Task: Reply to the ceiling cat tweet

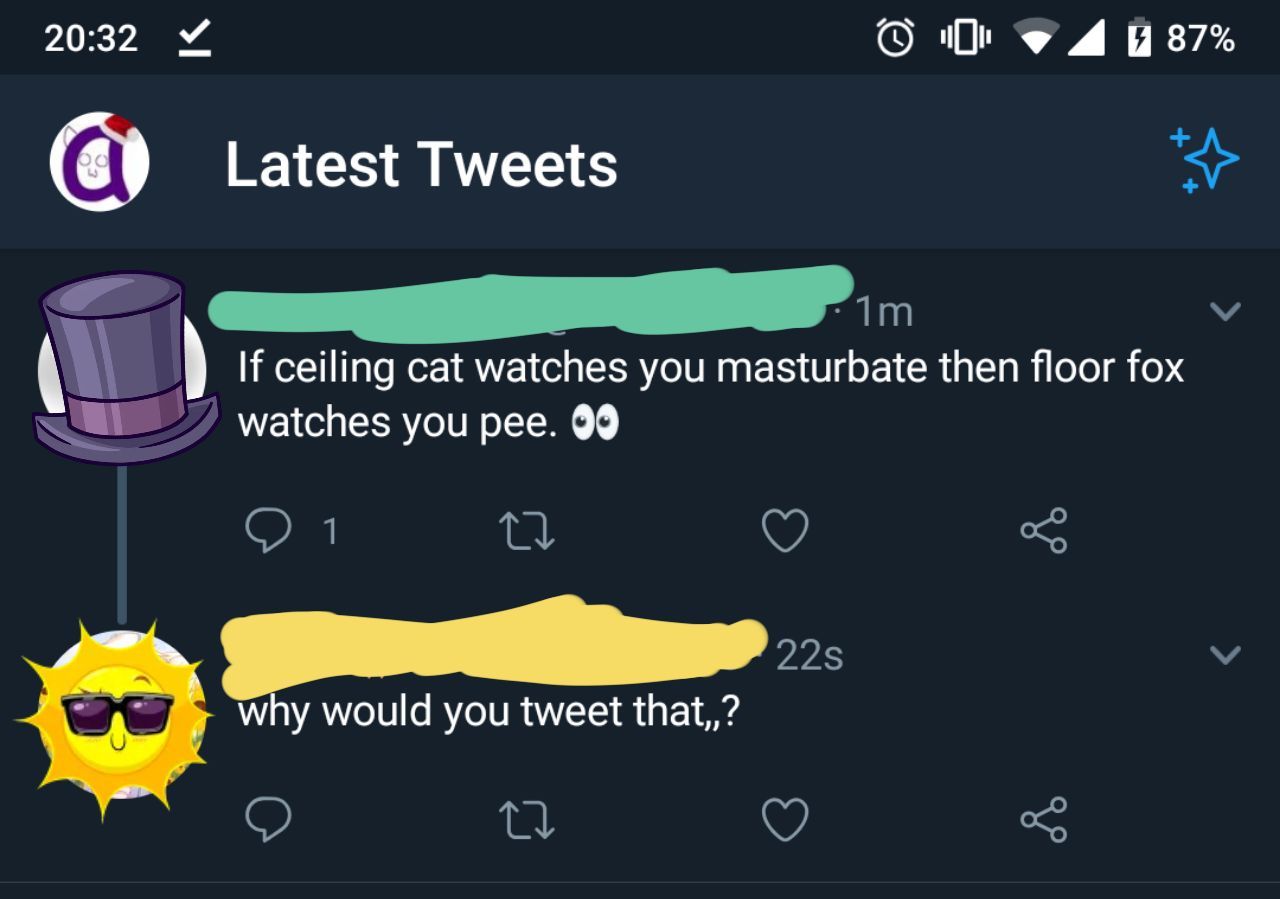Action: 268,531
